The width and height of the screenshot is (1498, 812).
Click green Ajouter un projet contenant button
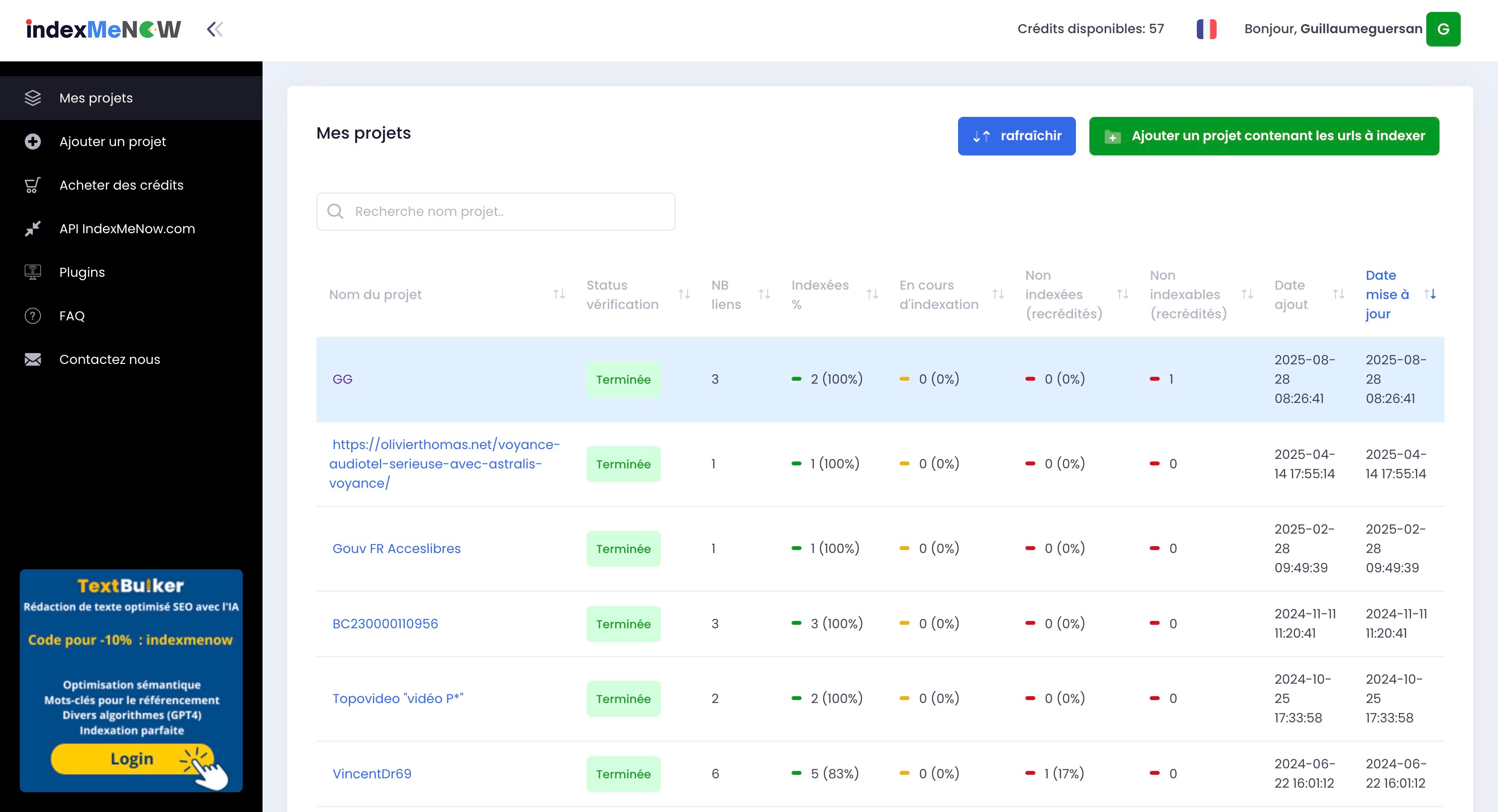point(1264,136)
